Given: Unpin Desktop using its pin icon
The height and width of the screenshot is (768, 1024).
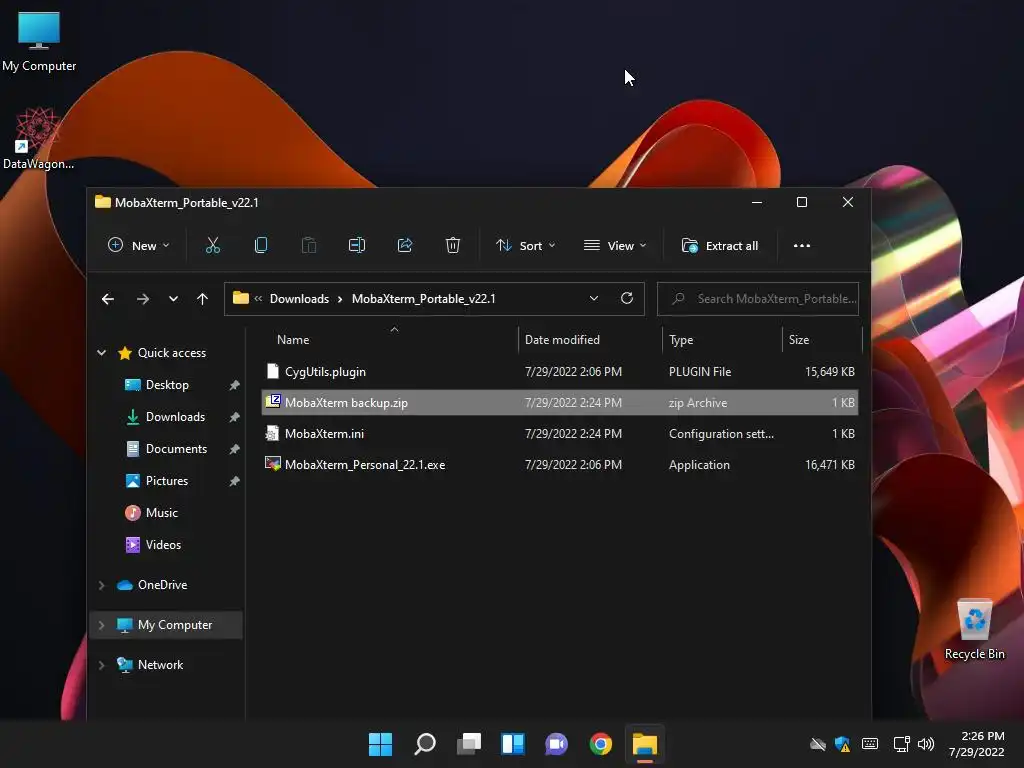Looking at the screenshot, I should click(x=234, y=385).
